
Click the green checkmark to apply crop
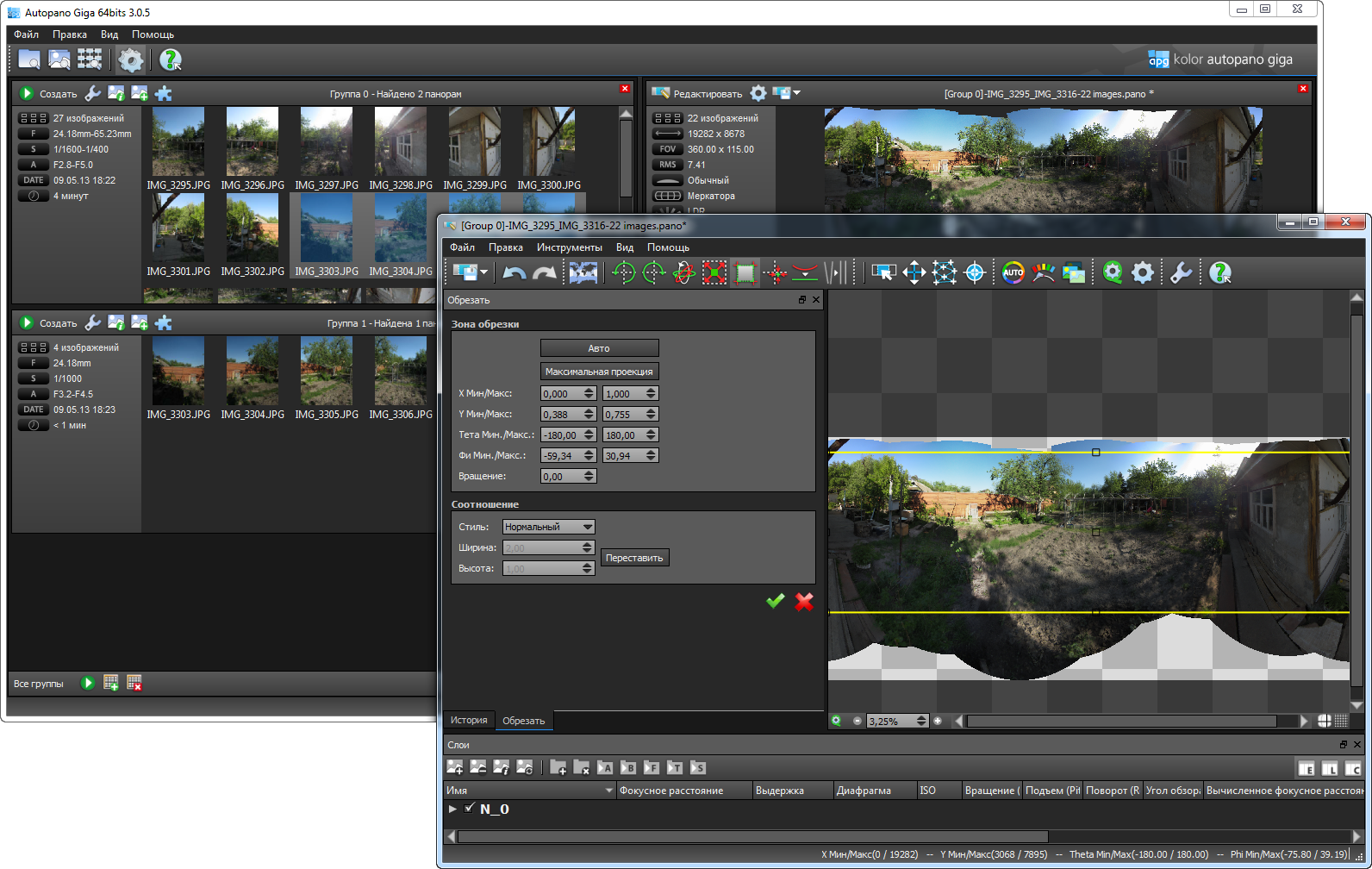775,601
